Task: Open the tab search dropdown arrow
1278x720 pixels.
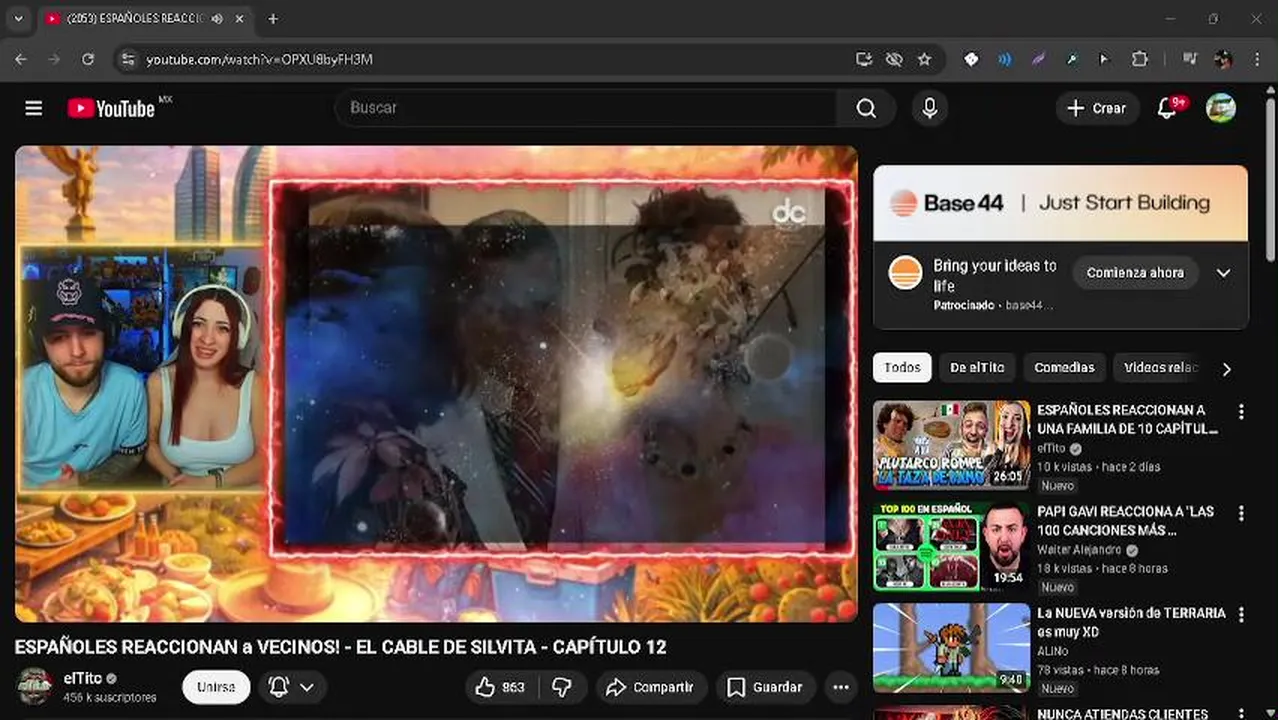Action: coord(18,18)
